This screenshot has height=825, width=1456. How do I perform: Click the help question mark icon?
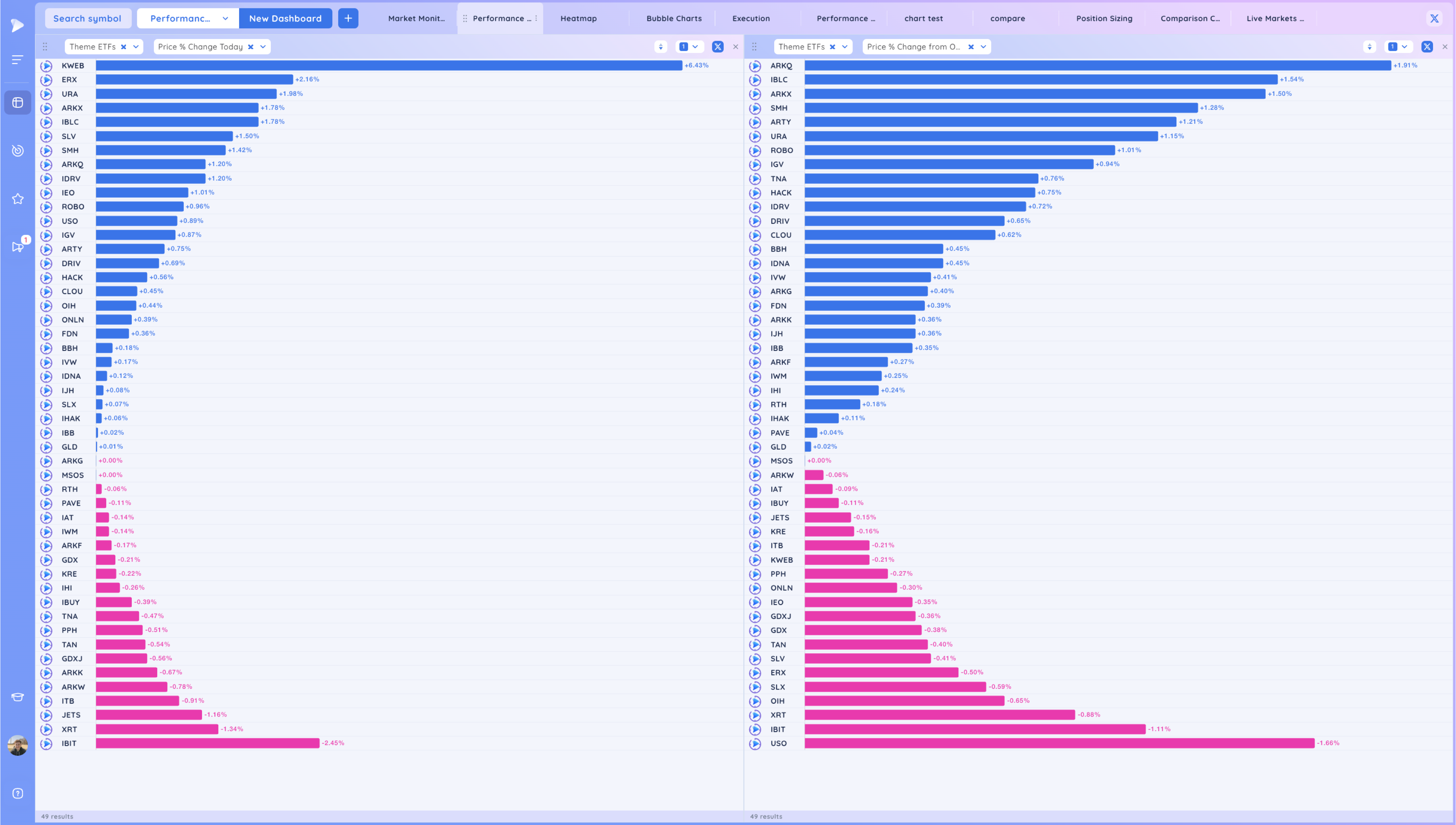17,793
